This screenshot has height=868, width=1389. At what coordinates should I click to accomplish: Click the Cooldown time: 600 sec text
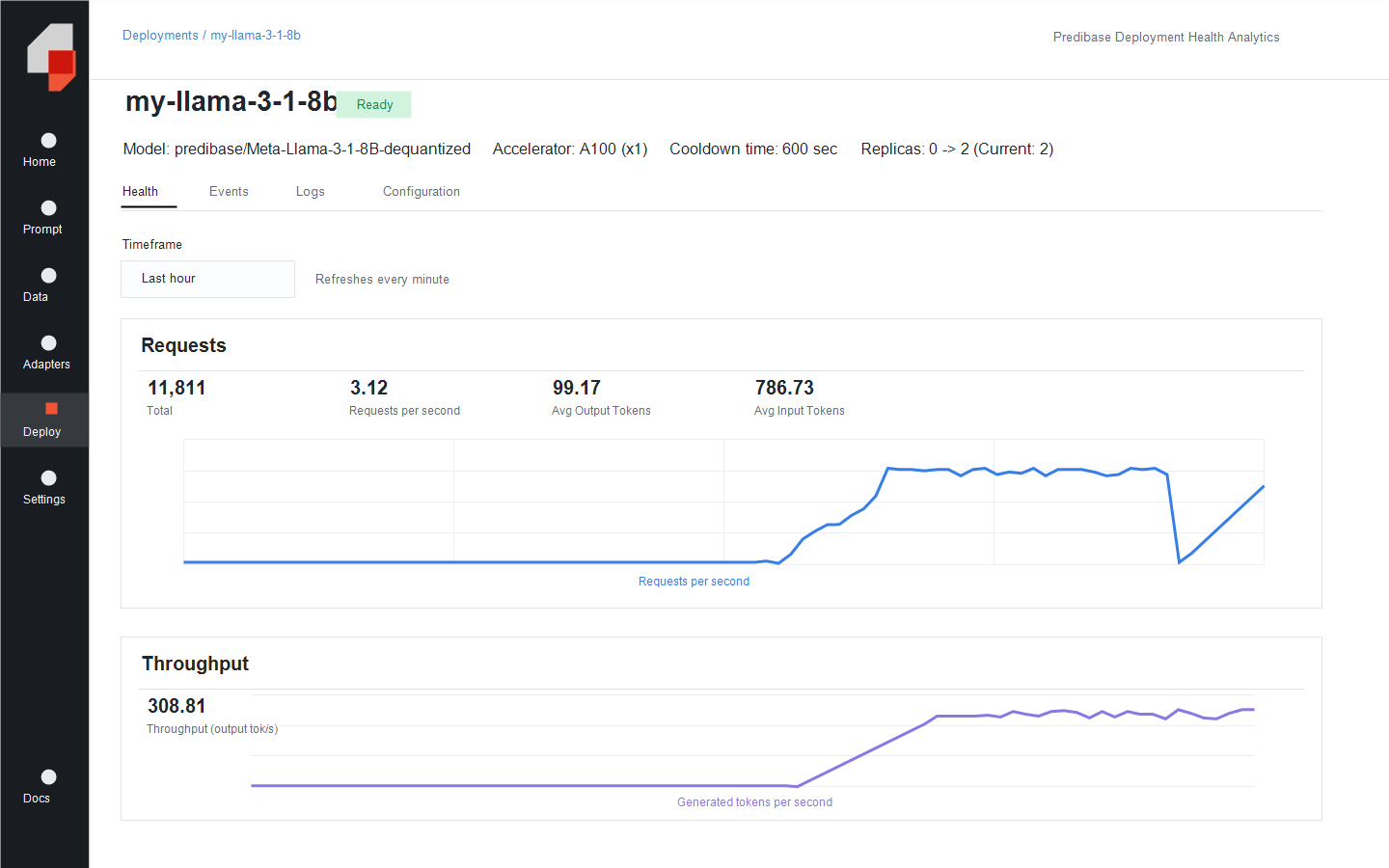pyautogui.click(x=753, y=149)
